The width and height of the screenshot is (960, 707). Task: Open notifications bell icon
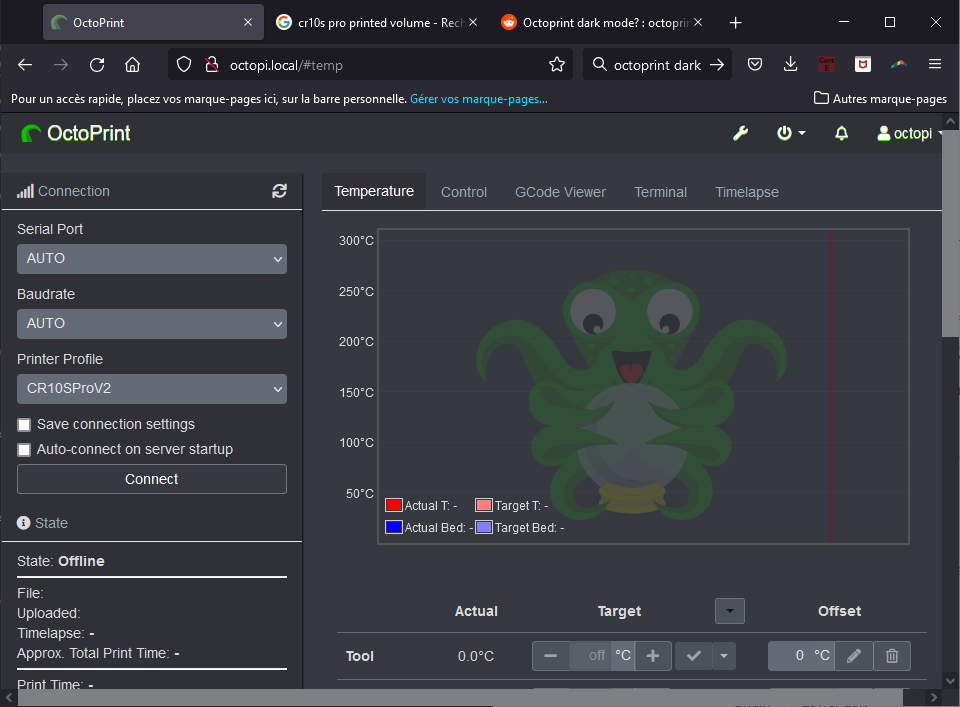[x=841, y=133]
